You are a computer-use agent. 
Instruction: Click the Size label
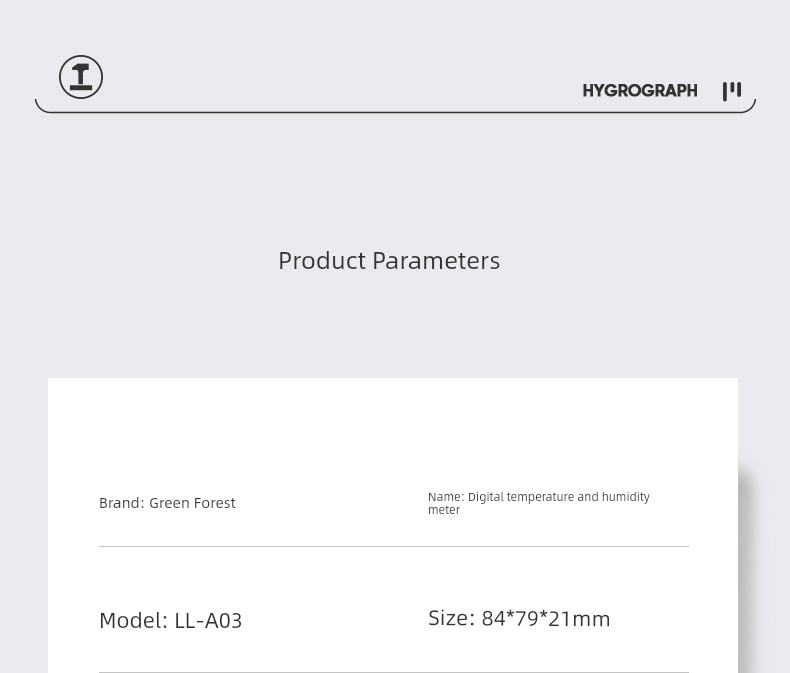click(451, 618)
